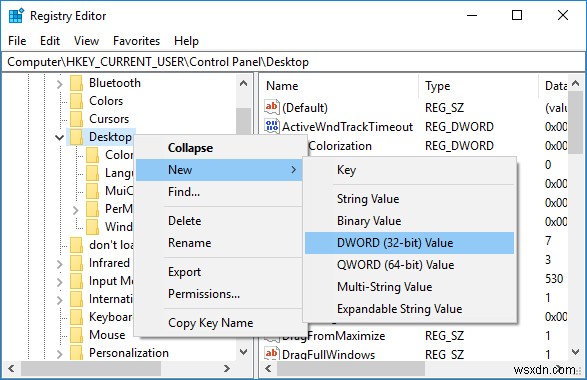The image size is (587, 380).
Task: Click the Name column header
Action: 340,86
